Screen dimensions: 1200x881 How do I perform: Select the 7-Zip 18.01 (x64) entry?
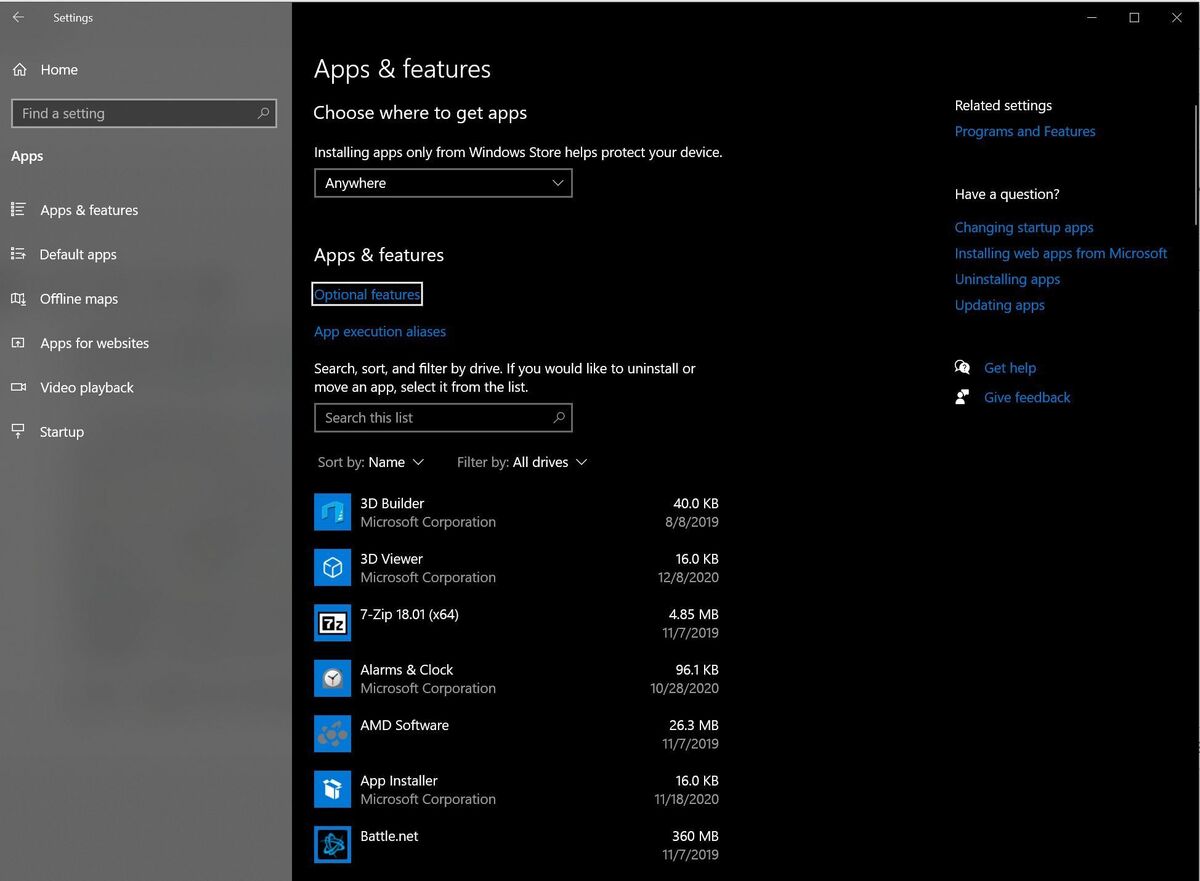[x=409, y=614]
